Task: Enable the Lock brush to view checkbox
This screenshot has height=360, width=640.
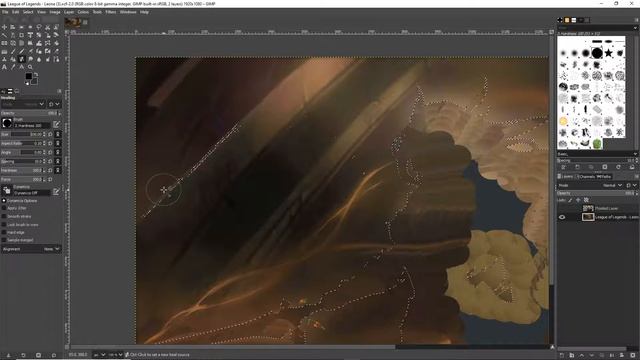Action: 4,224
